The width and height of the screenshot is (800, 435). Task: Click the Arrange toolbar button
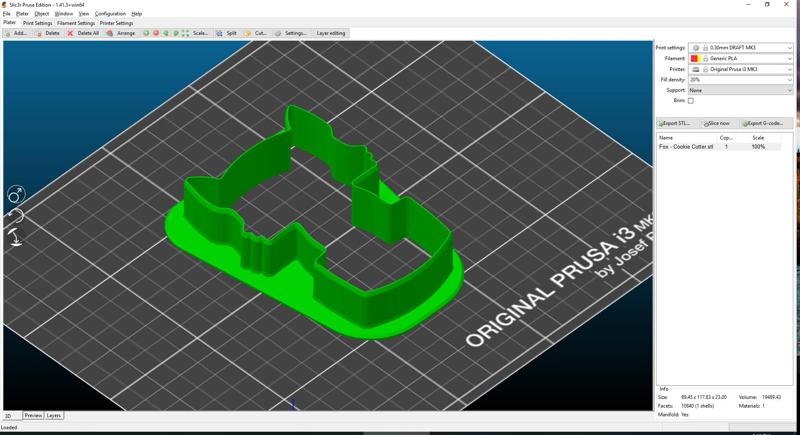[x=121, y=33]
